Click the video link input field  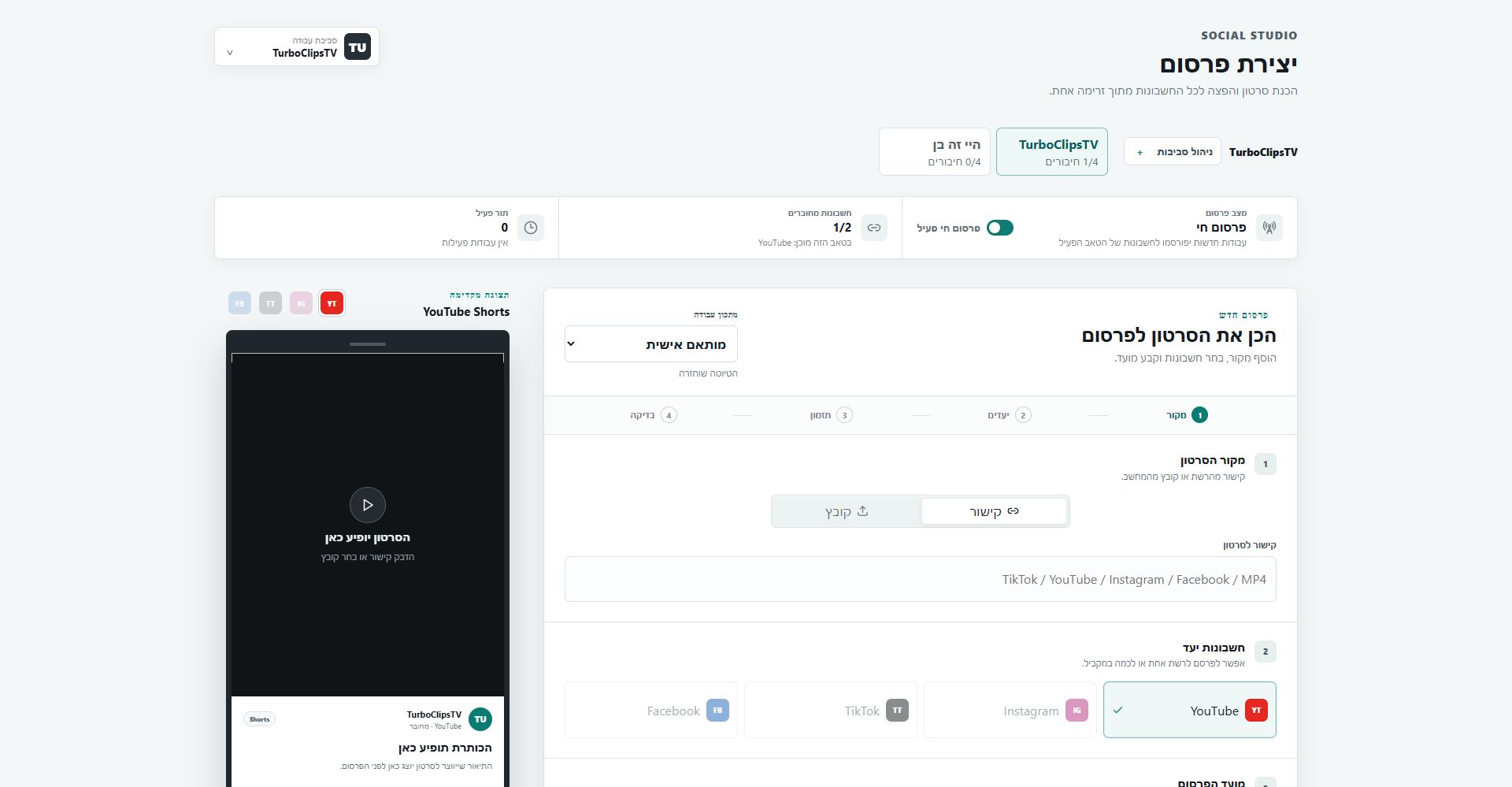(921, 579)
